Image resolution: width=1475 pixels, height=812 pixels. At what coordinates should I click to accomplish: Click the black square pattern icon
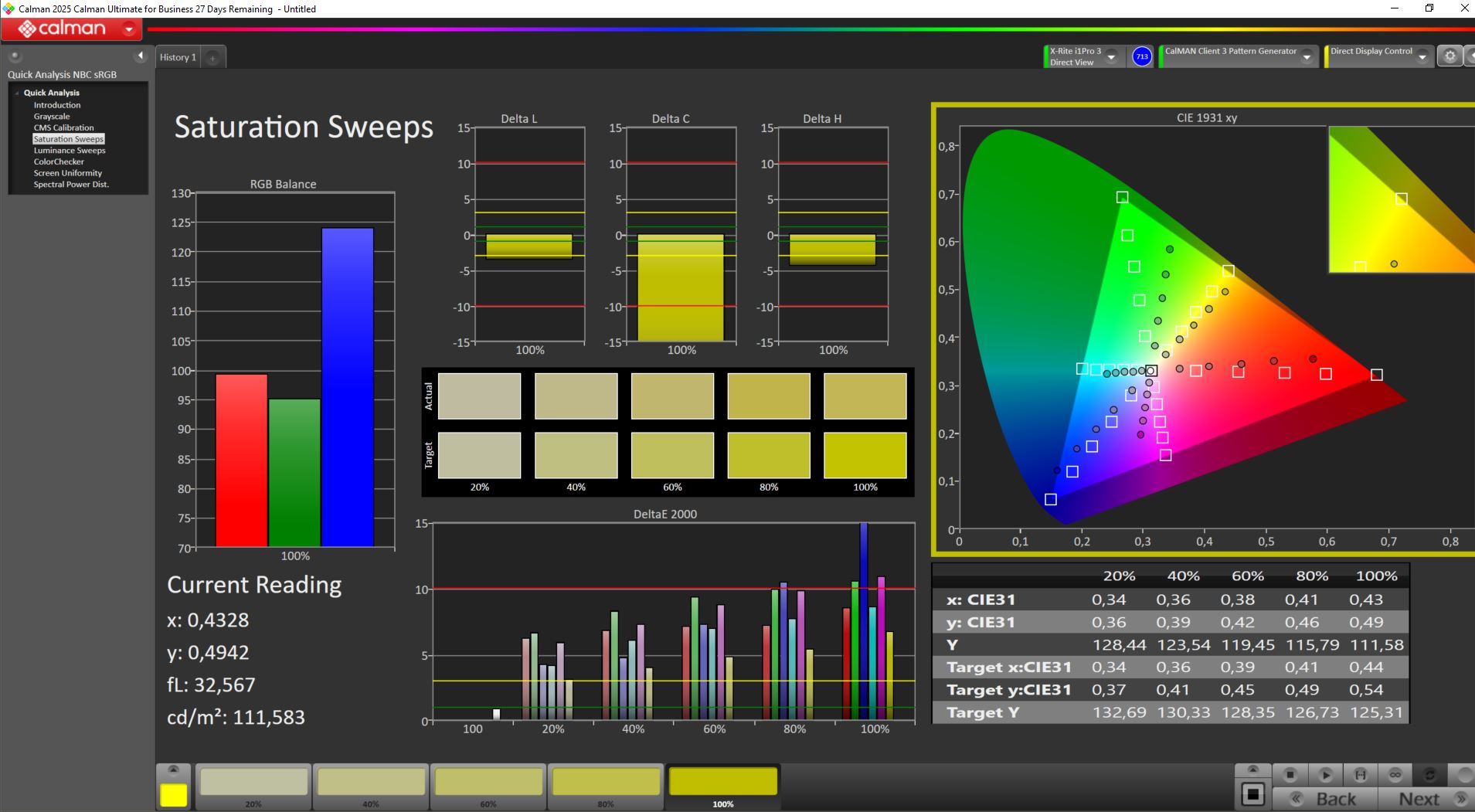pos(1252,794)
